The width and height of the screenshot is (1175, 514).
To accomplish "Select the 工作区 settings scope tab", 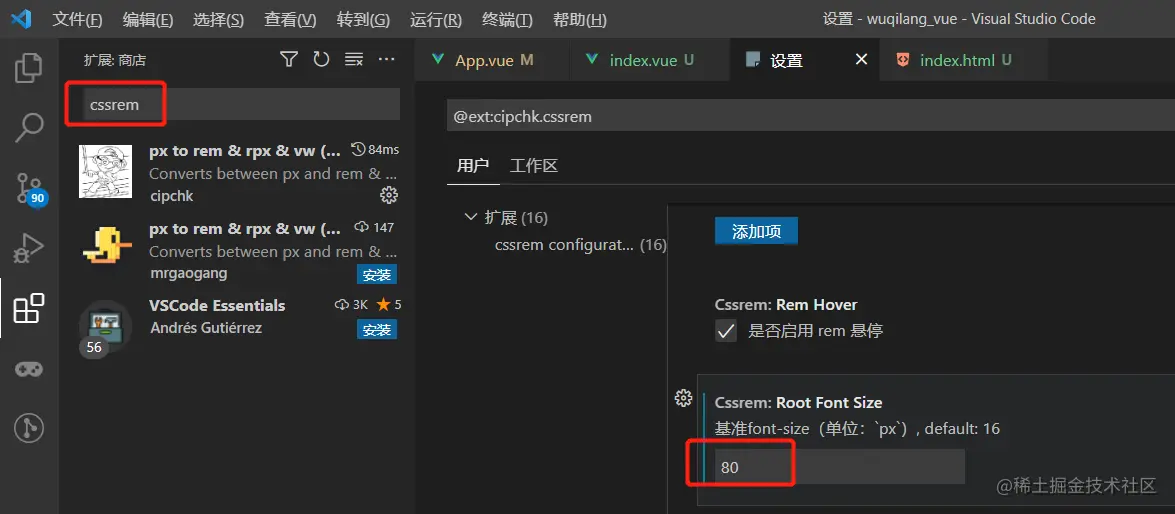I will [534, 166].
